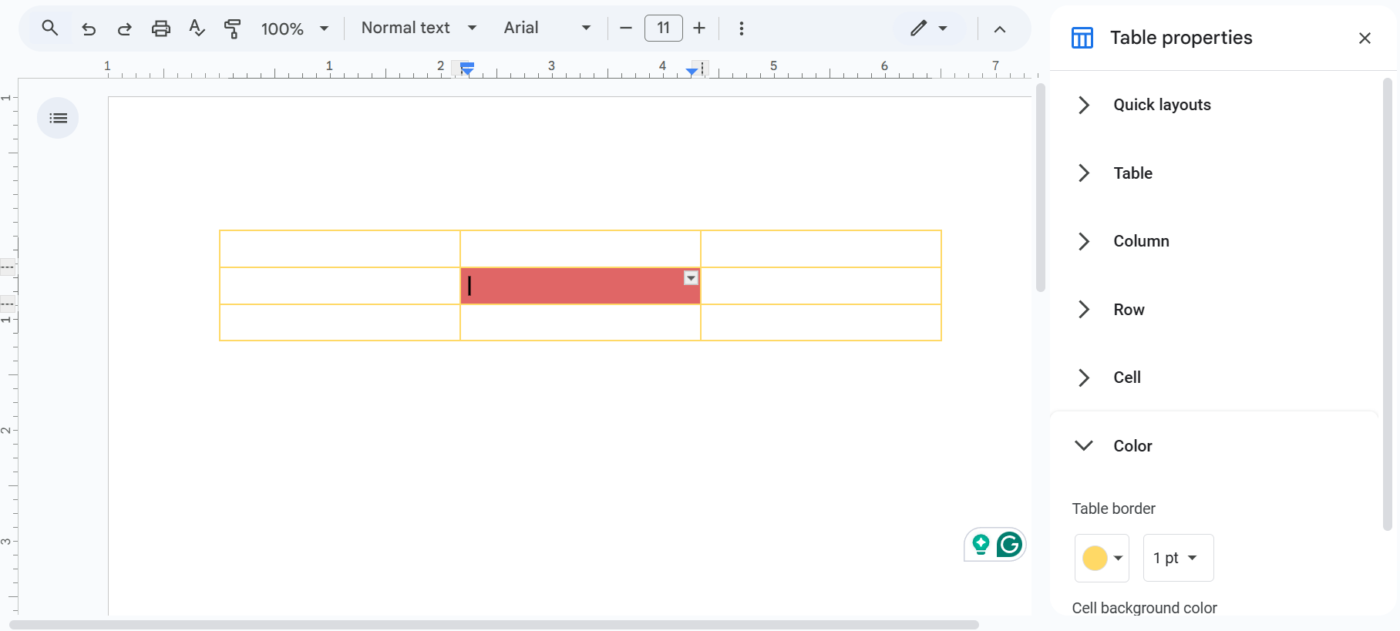Click the right indent marker on ruler
The image size is (1400, 631).
pyautogui.click(x=692, y=70)
